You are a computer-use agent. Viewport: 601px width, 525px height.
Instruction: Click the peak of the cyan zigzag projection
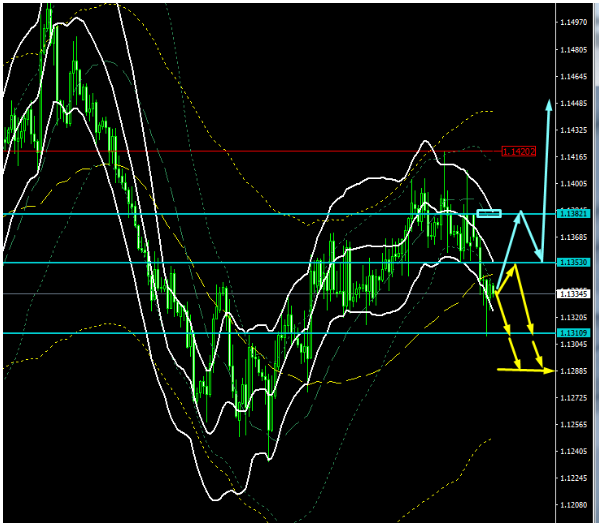click(x=521, y=212)
